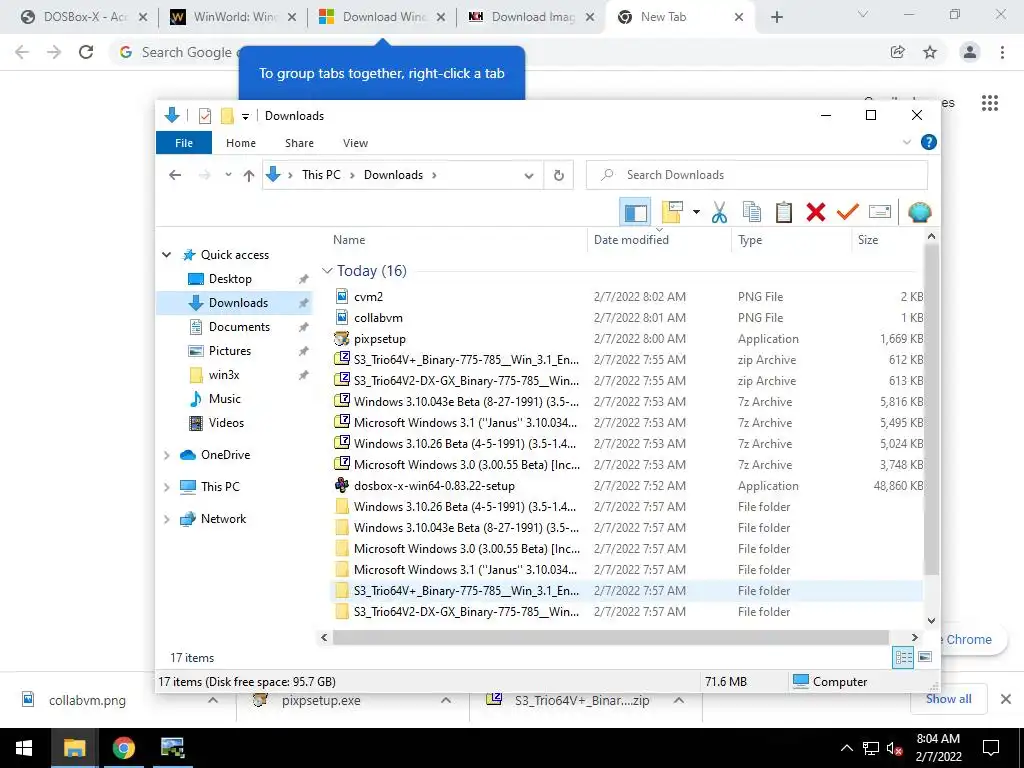Open the Explorer help icon
Image resolution: width=1024 pixels, height=768 pixels.
[929, 142]
